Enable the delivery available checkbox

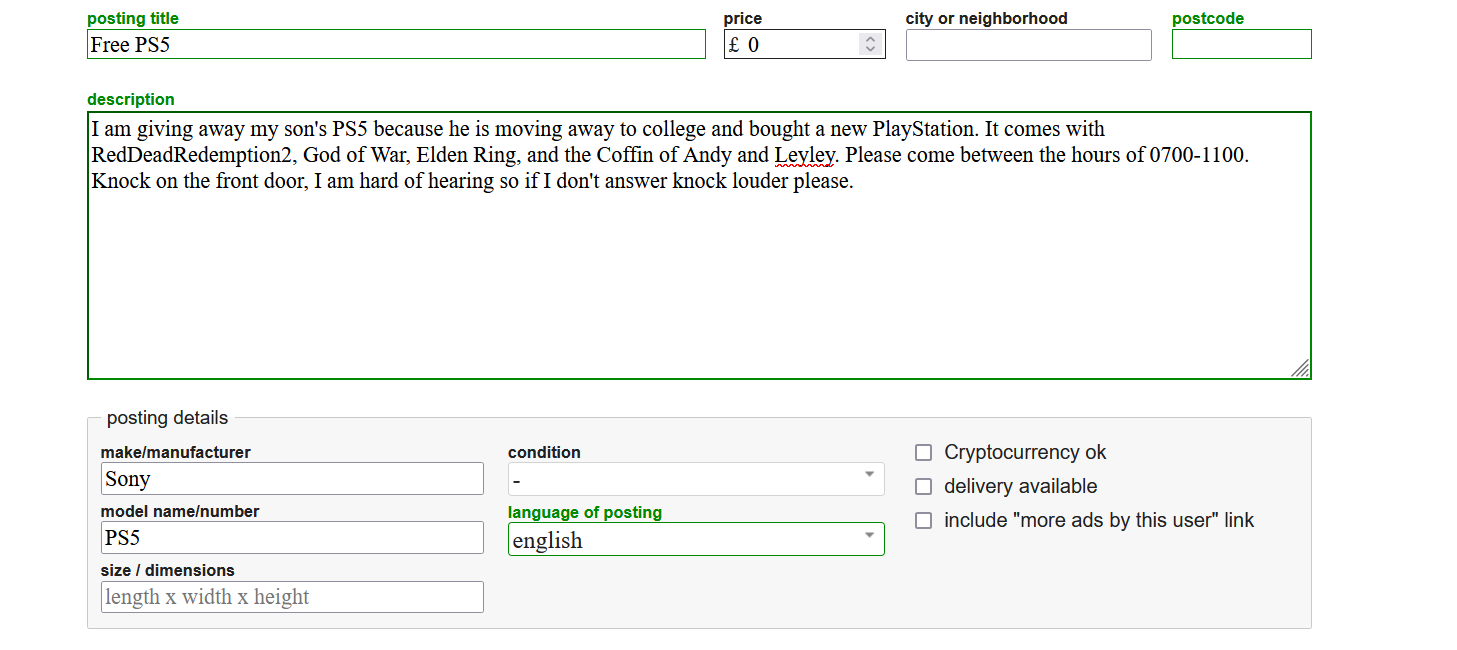924,487
